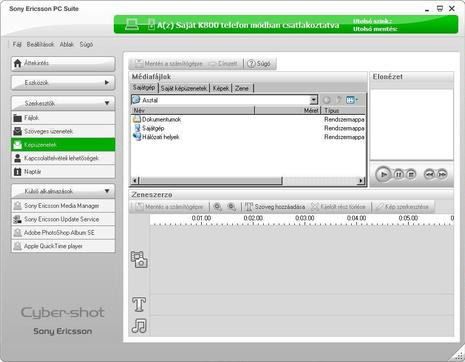Click Kijelölt rész törlése button
Viewport: 465px width, 362px height.
(x=338, y=207)
